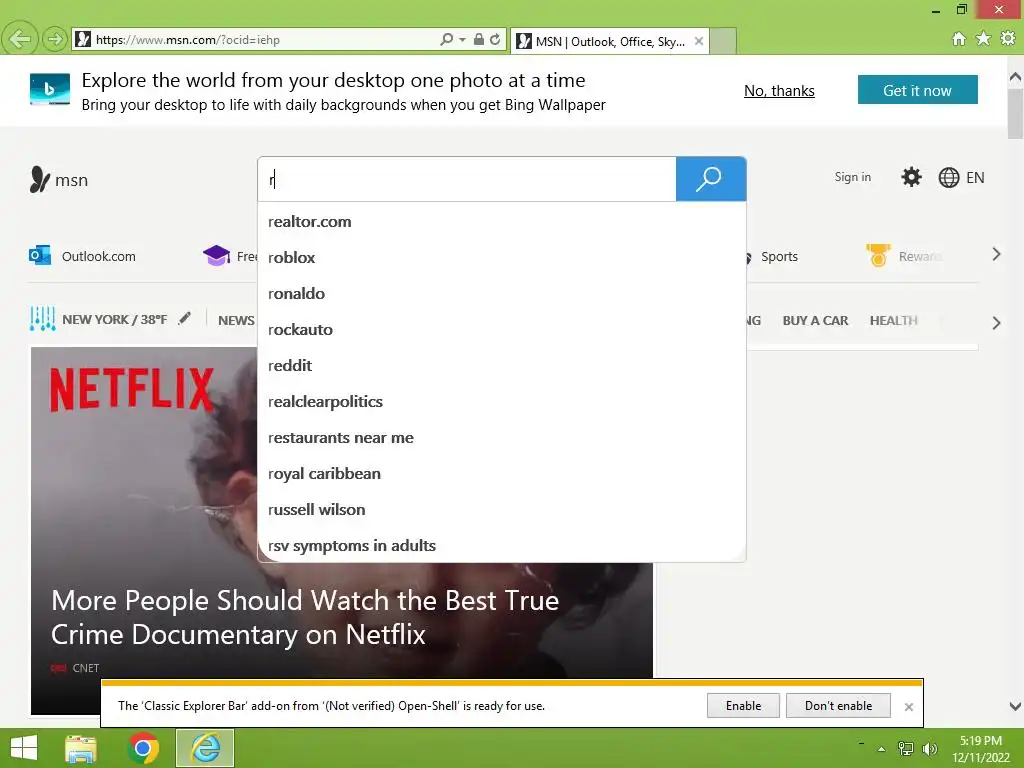Click the scrollbar down arrow

click(x=1015, y=706)
